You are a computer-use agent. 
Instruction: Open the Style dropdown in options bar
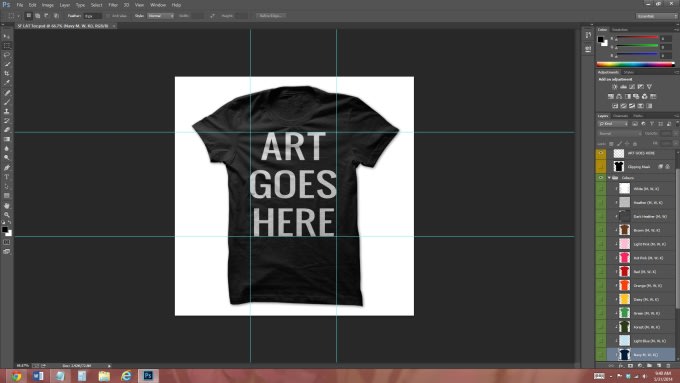coord(160,16)
